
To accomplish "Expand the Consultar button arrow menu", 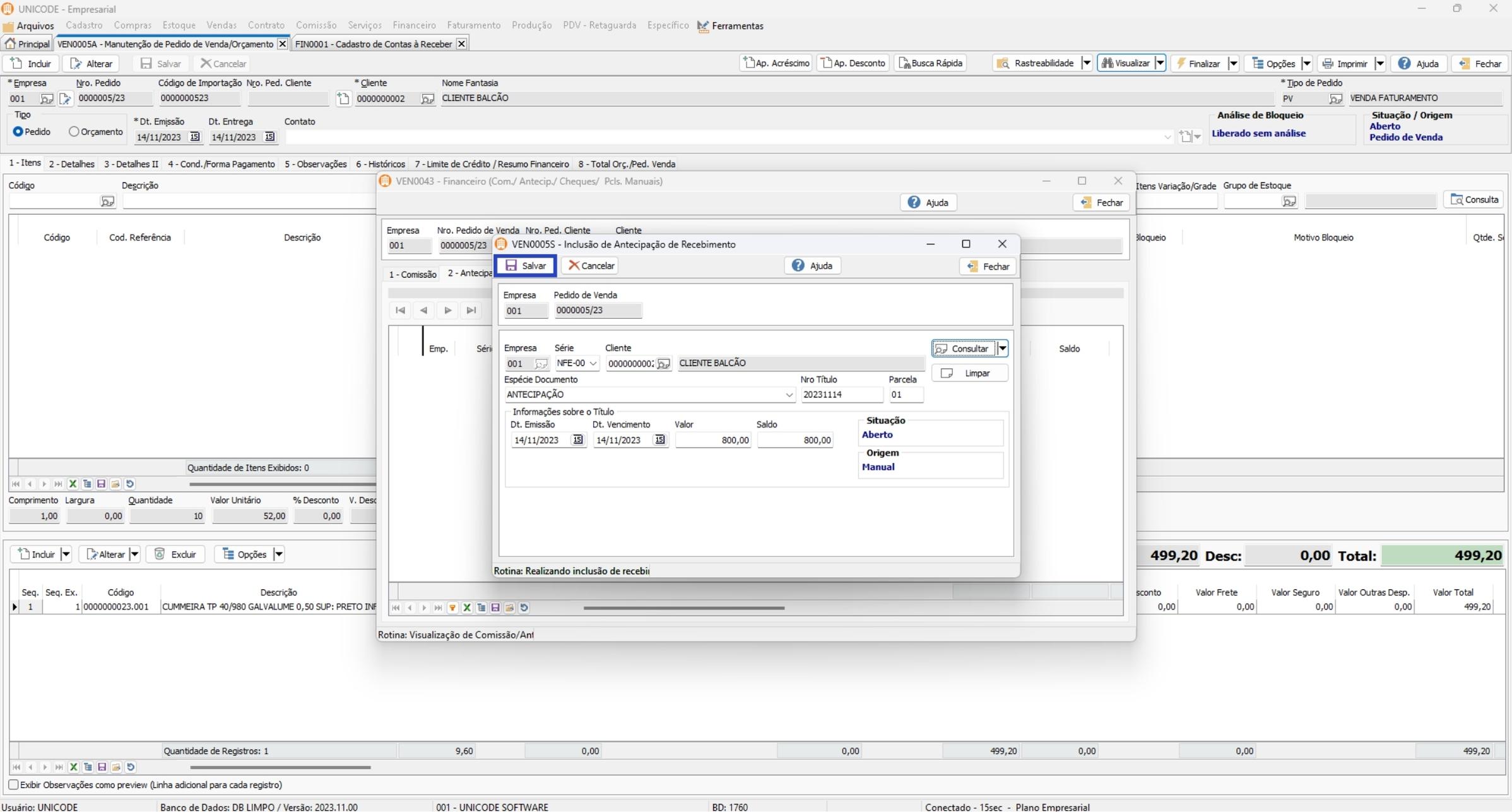I will [x=1002, y=349].
